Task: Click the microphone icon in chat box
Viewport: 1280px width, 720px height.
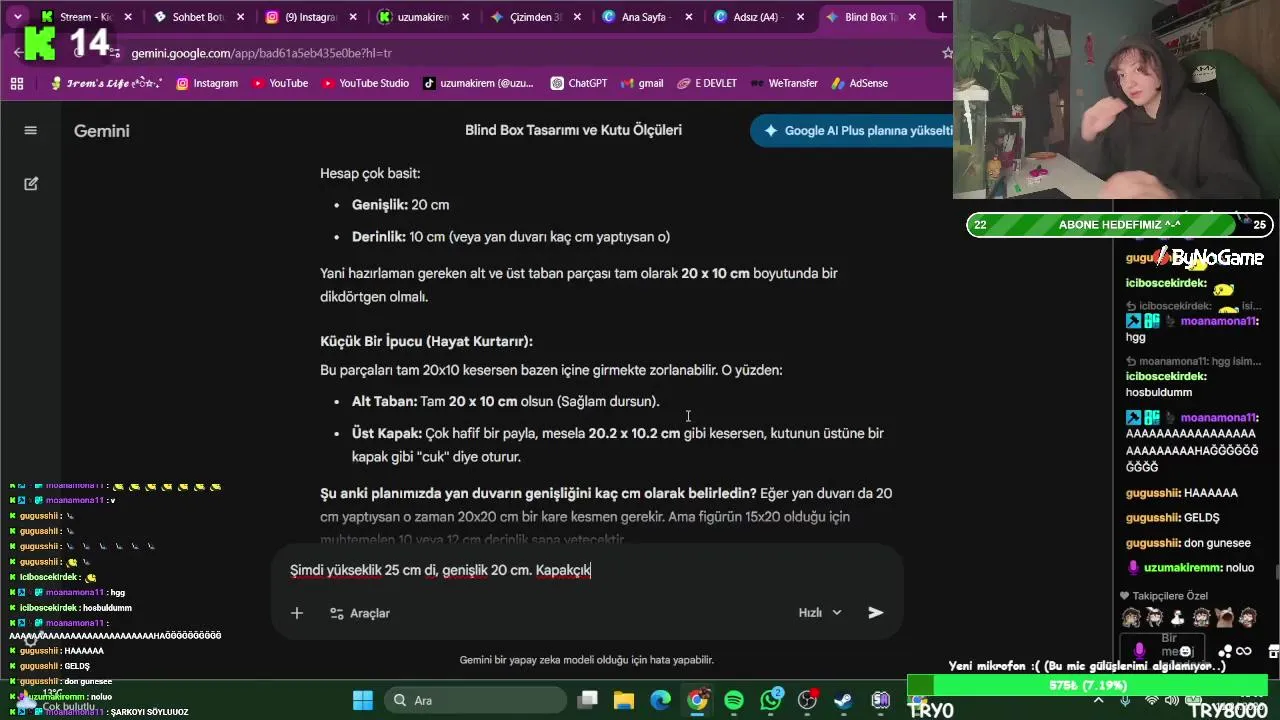Action: click(1138, 651)
